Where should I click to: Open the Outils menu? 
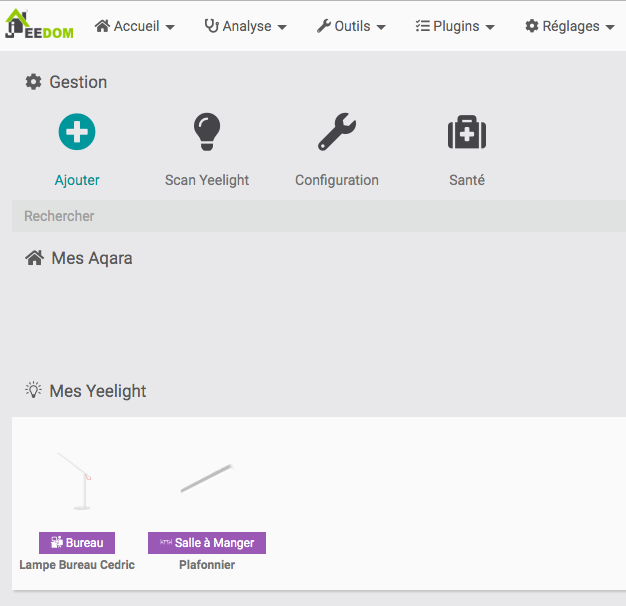point(351,26)
